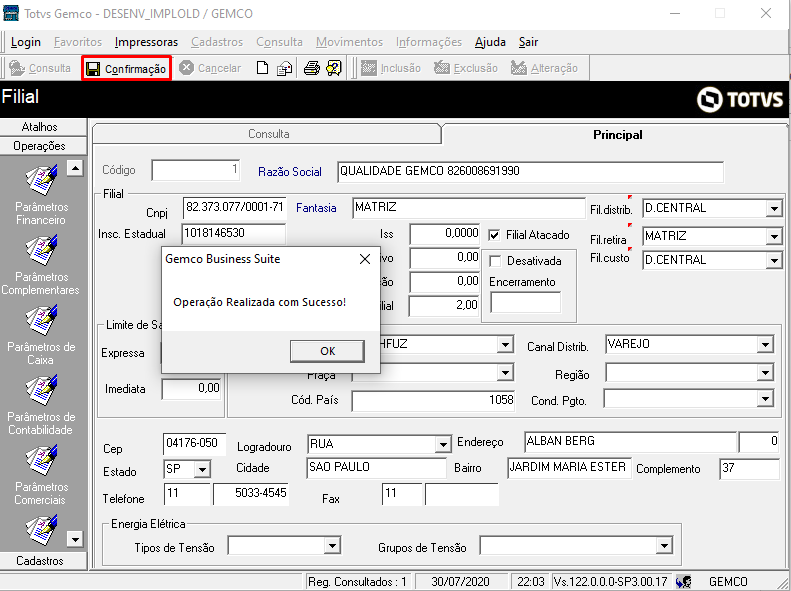The image size is (791, 591).
Task: Click the Fantasia MATRIZ input field
Action: [469, 208]
